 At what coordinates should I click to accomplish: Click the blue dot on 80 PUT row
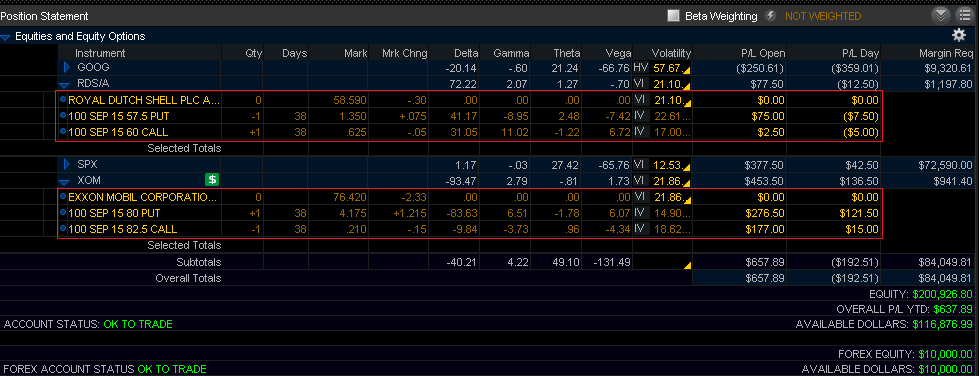(x=62, y=213)
